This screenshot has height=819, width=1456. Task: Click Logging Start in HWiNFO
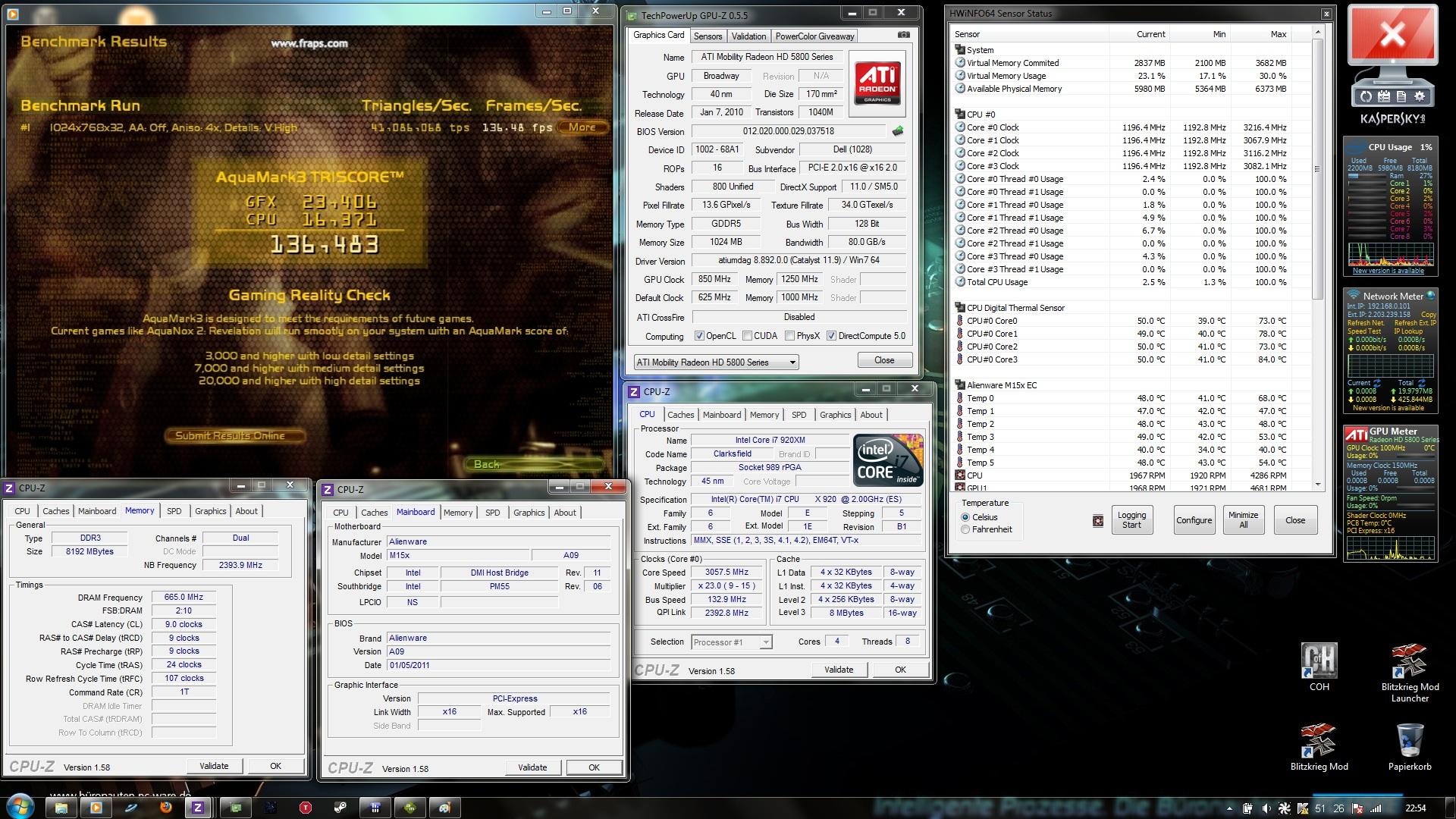pyautogui.click(x=1131, y=520)
